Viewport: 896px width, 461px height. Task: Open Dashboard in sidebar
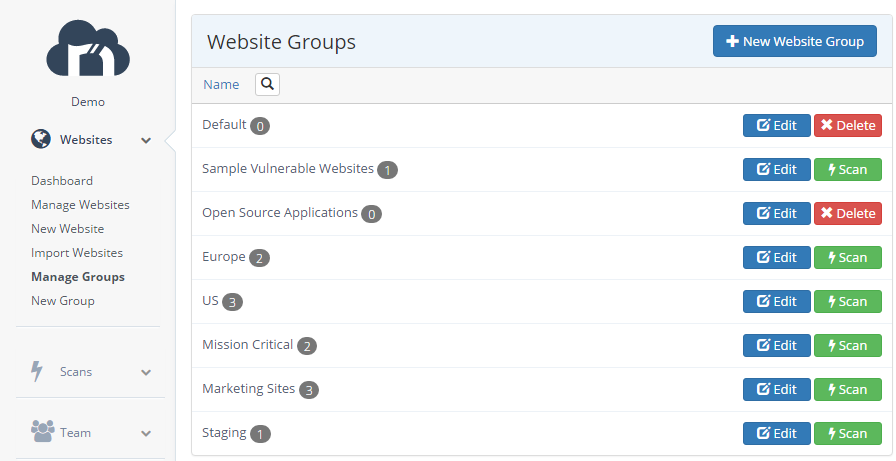(x=62, y=181)
